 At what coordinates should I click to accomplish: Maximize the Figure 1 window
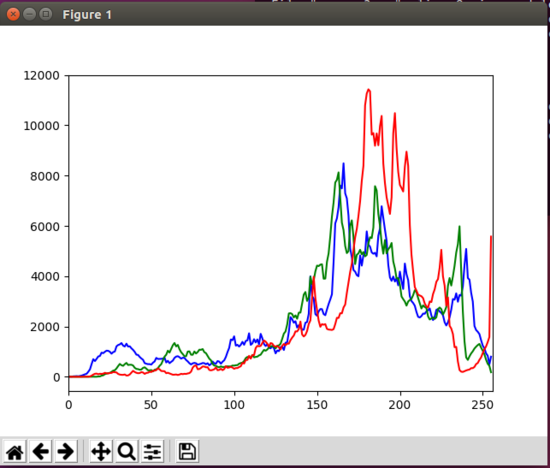[46, 14]
